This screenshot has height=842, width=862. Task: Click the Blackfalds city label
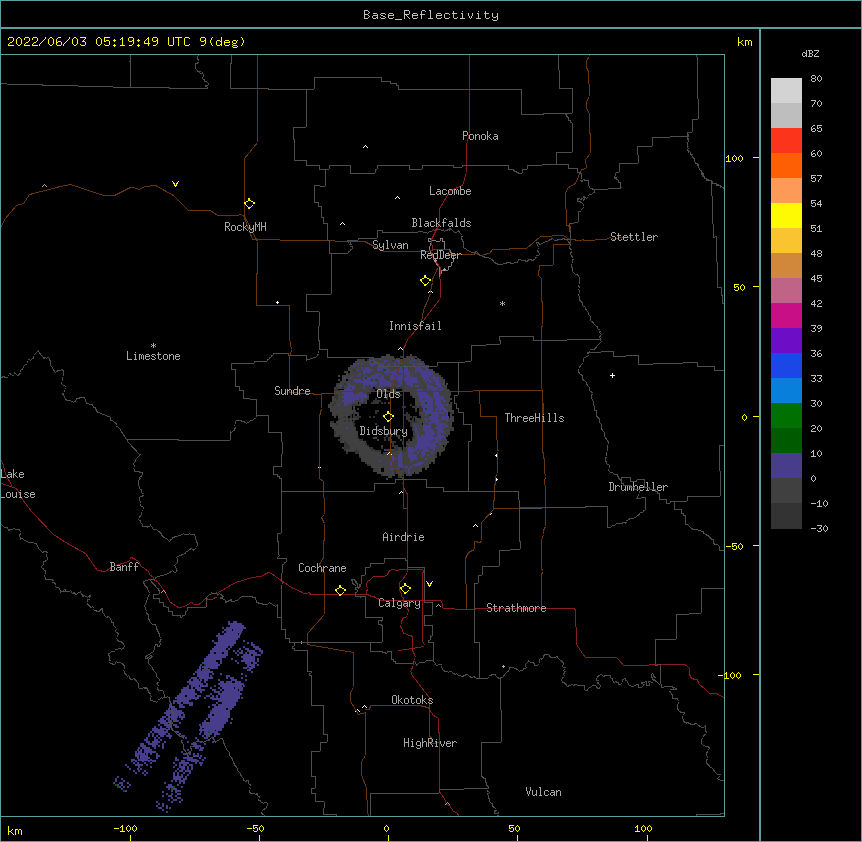click(441, 223)
